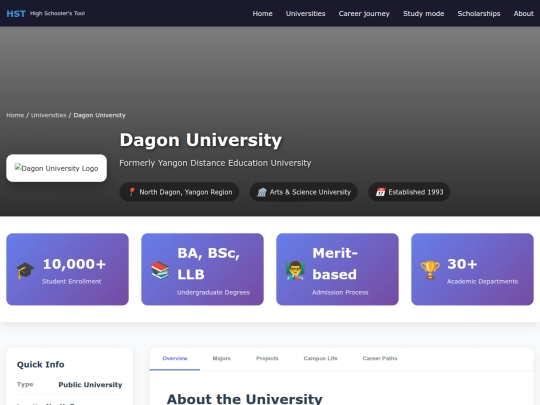Click the Dagon University Logo image
The height and width of the screenshot is (405, 540).
coord(56,168)
